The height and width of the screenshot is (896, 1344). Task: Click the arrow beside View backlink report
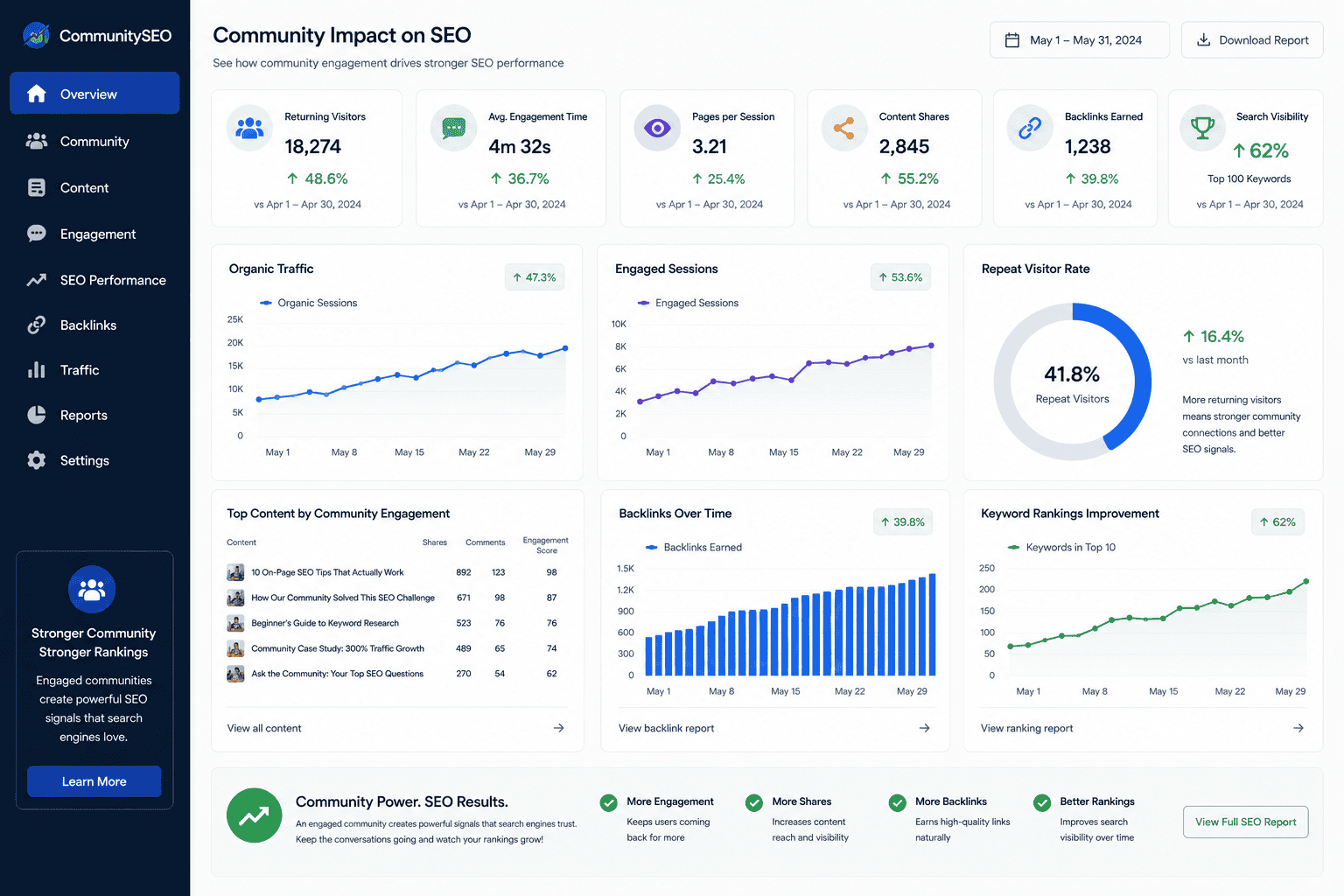tap(924, 728)
